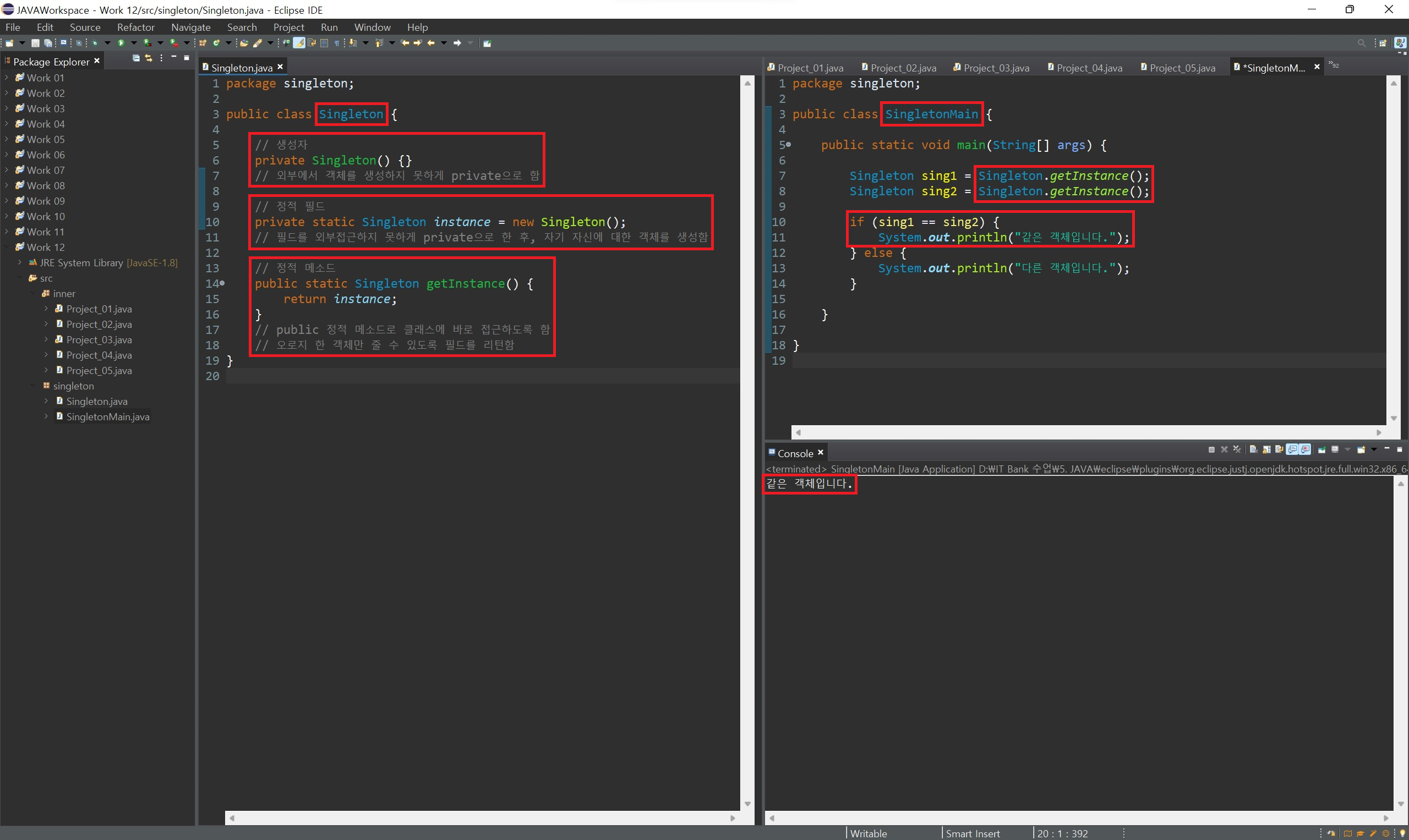The image size is (1409, 840).
Task: Select Singleton.java in Package Explorer
Action: 96,402
